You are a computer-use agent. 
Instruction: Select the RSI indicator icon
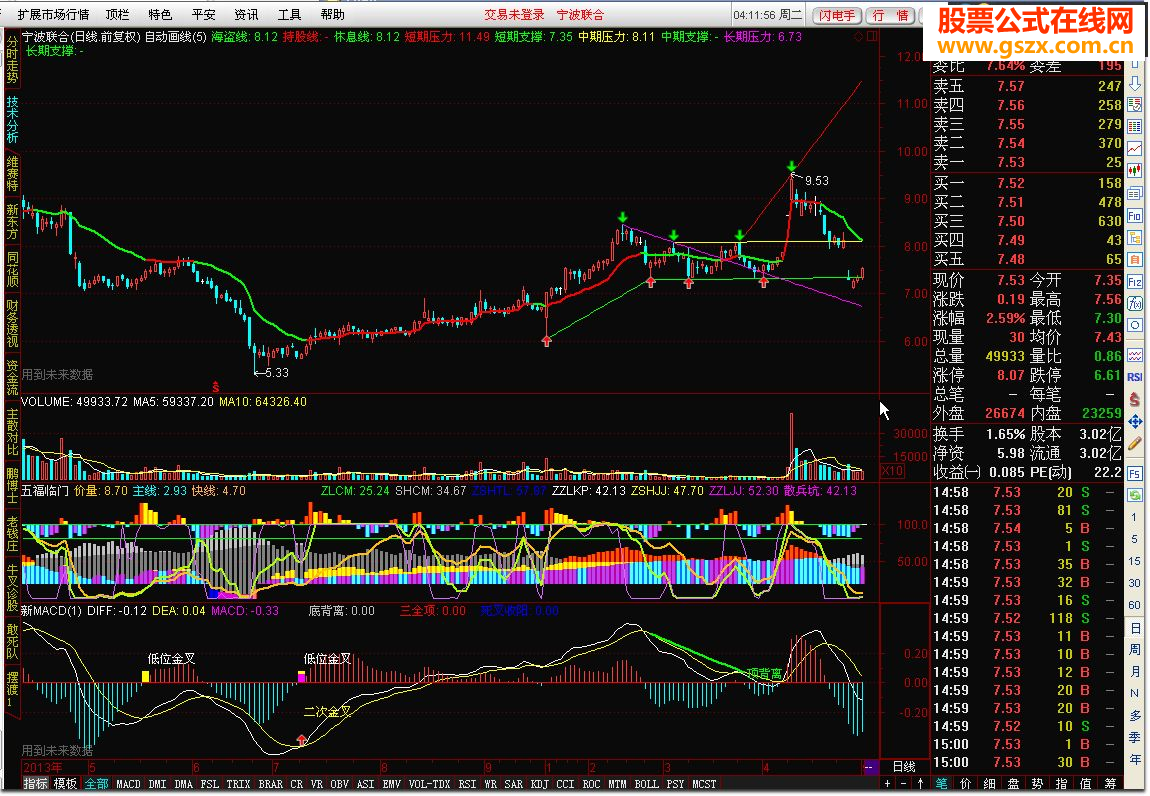coord(1135,377)
